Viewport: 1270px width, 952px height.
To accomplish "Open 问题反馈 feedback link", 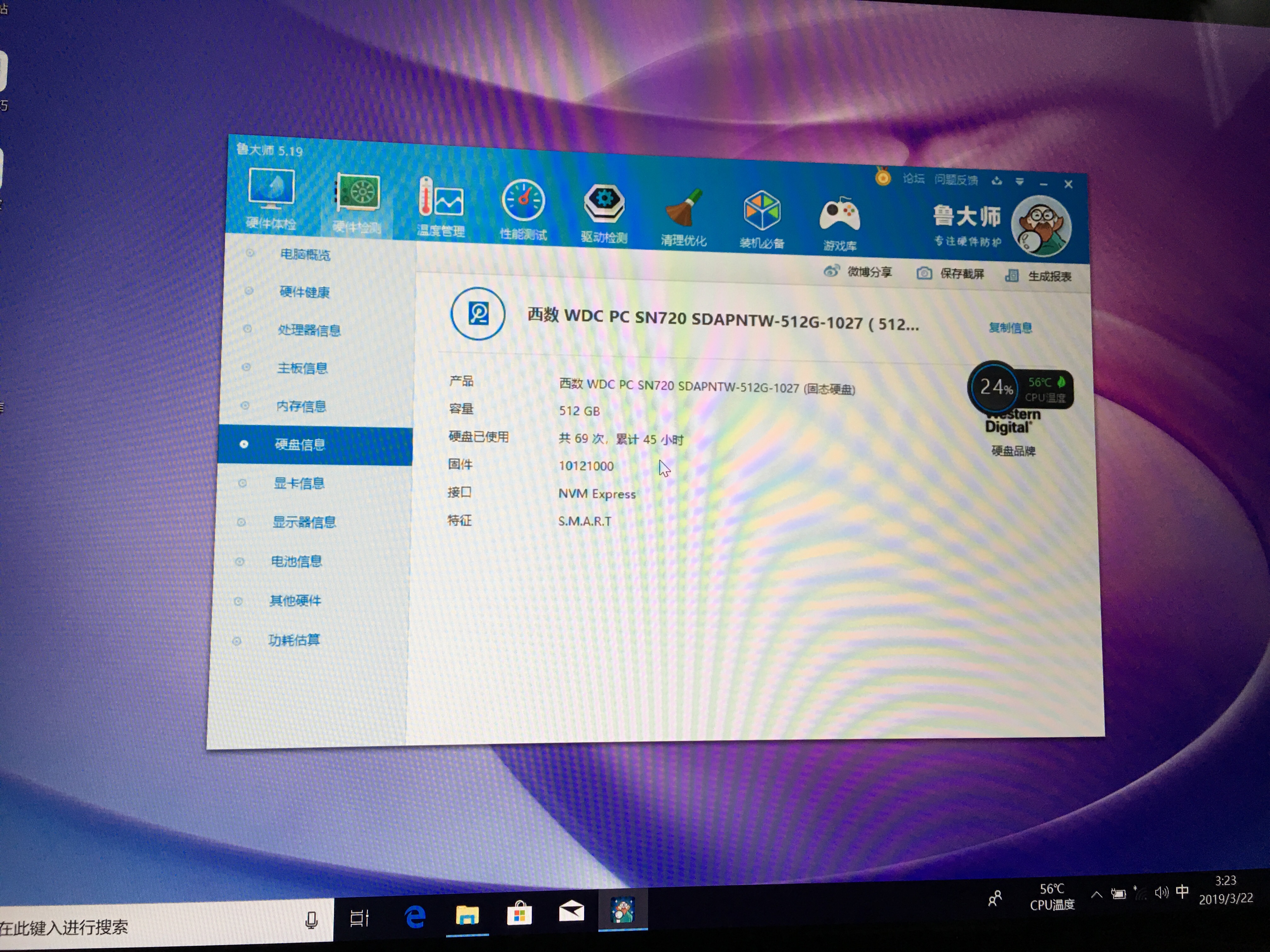I will click(956, 180).
